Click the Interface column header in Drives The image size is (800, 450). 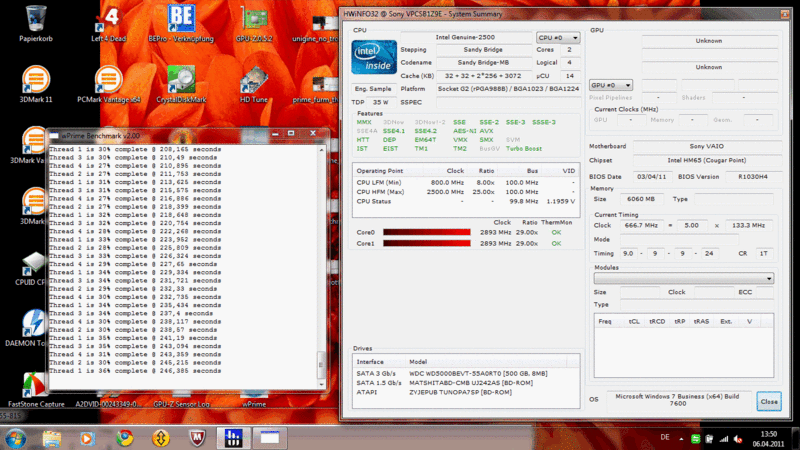(x=379, y=362)
